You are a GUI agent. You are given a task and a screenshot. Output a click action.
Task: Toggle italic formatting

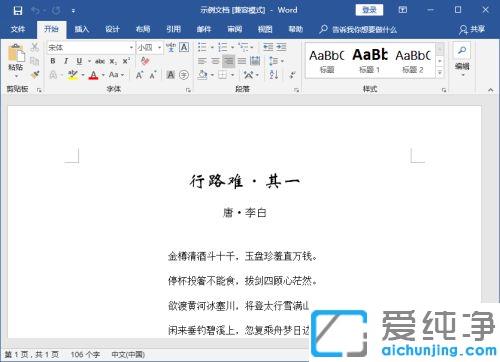(66, 61)
